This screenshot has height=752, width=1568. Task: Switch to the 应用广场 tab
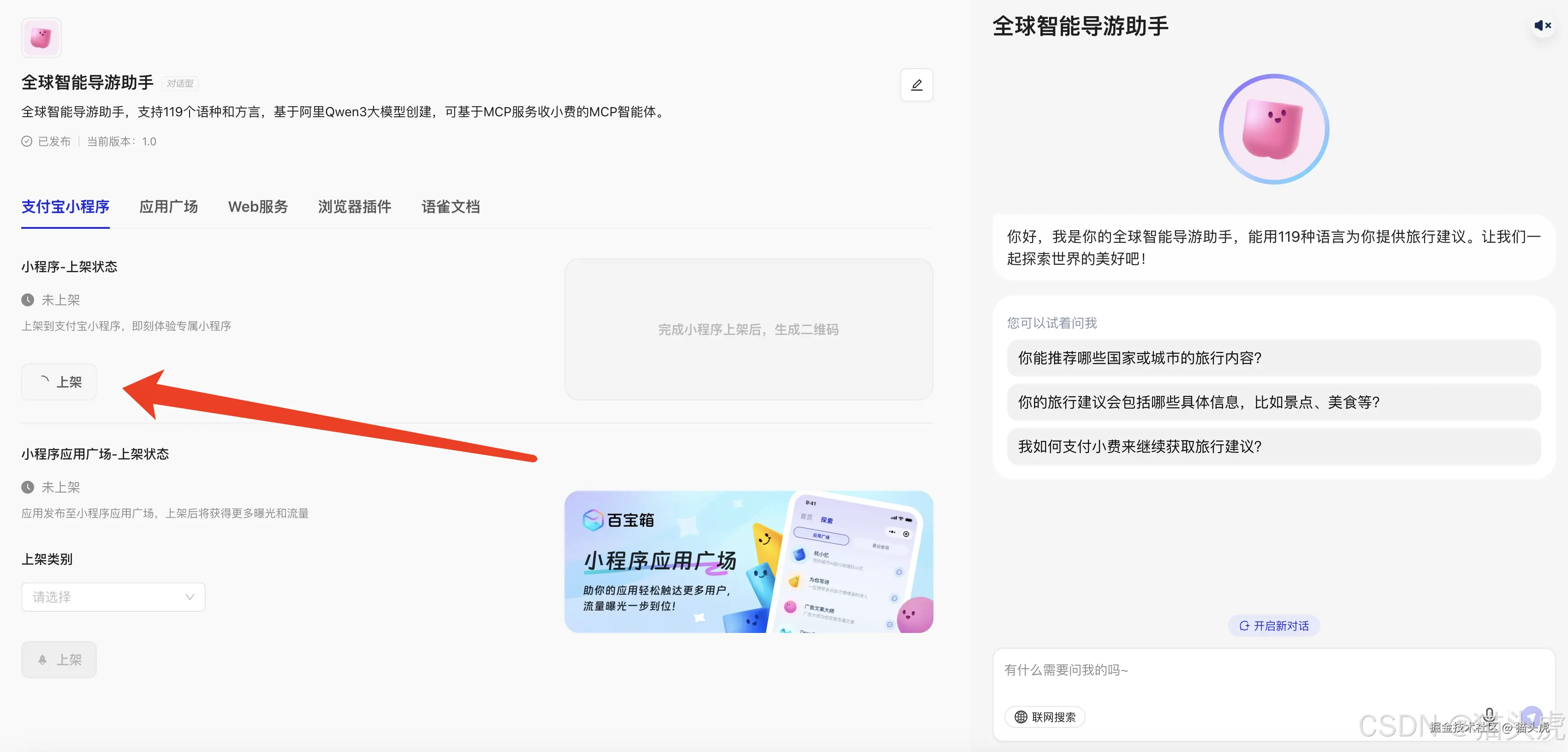click(x=168, y=207)
